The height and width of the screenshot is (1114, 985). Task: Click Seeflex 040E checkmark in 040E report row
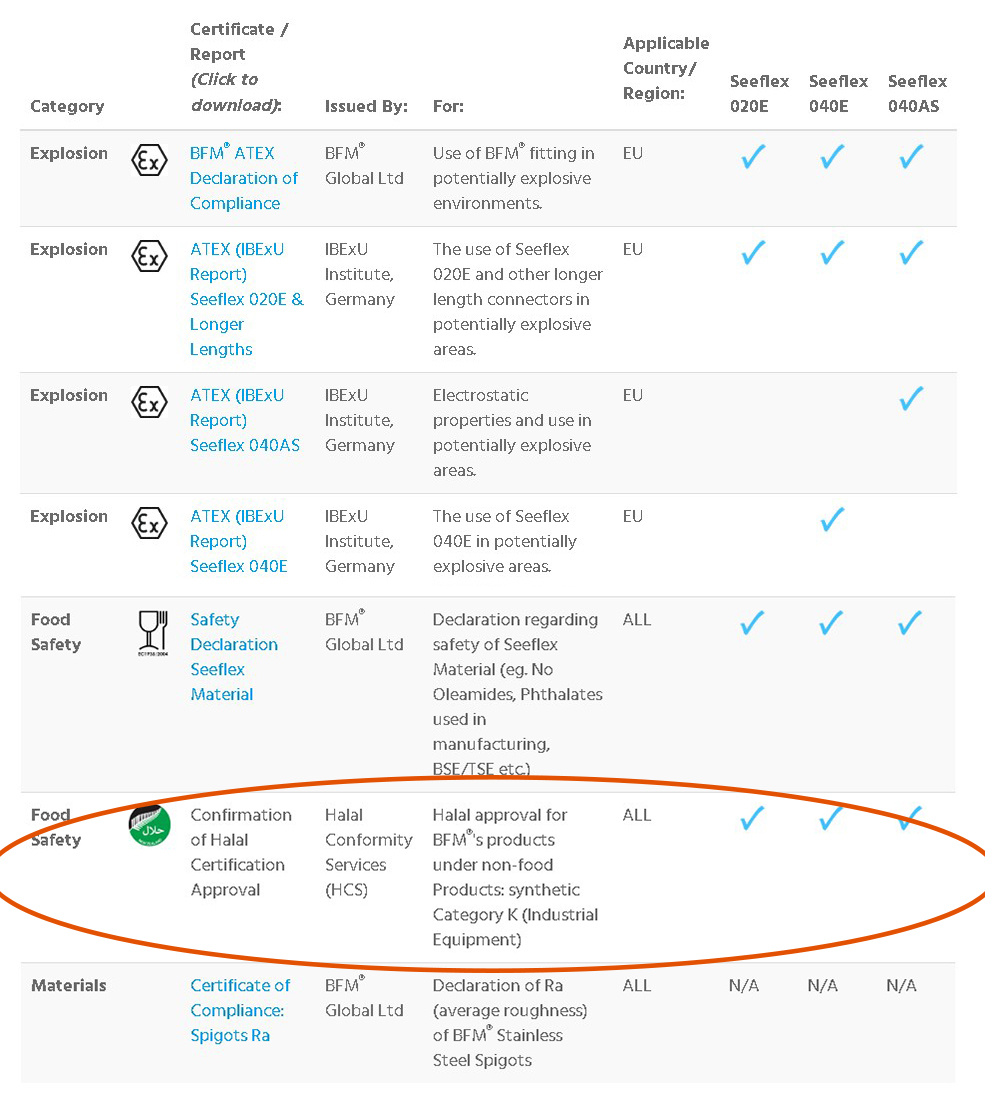point(832,520)
